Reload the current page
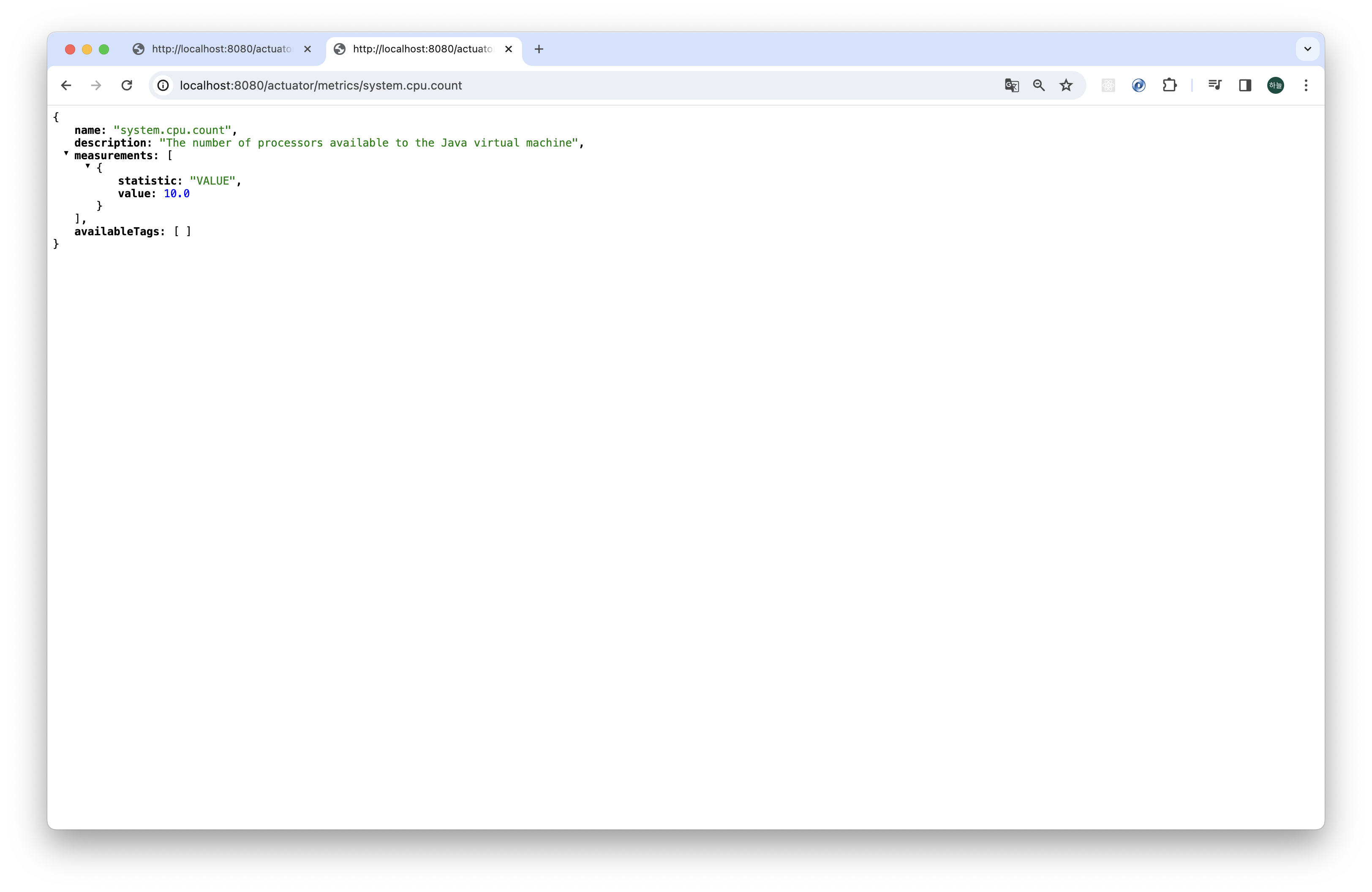The height and width of the screenshot is (892, 1372). [127, 85]
